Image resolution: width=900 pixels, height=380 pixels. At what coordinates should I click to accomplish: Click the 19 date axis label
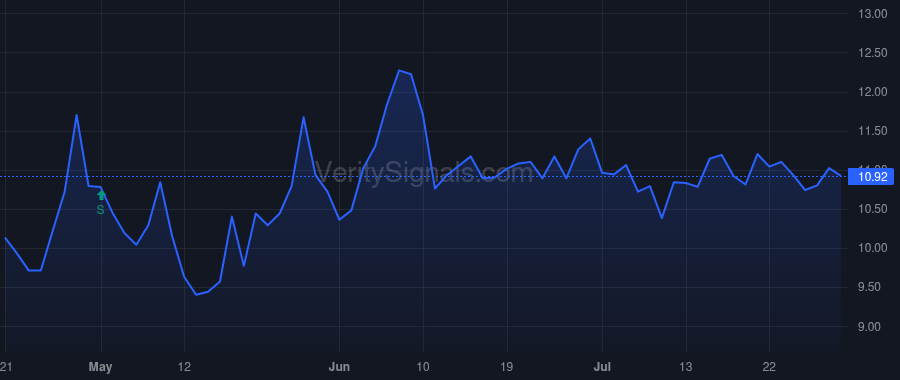pos(507,367)
